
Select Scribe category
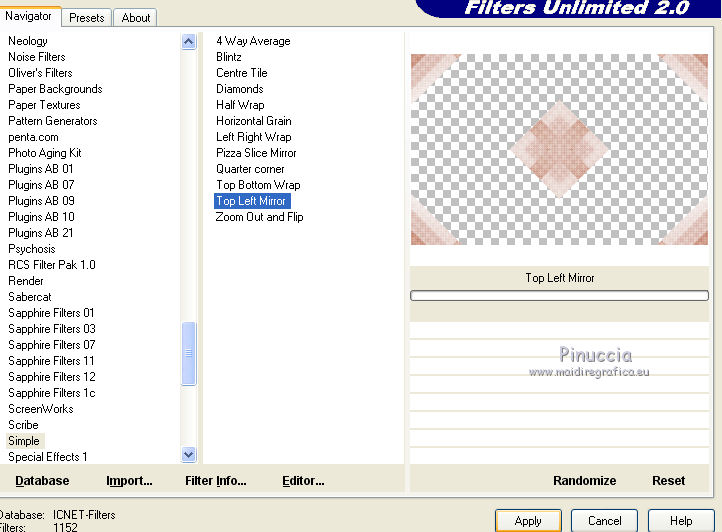click(23, 425)
